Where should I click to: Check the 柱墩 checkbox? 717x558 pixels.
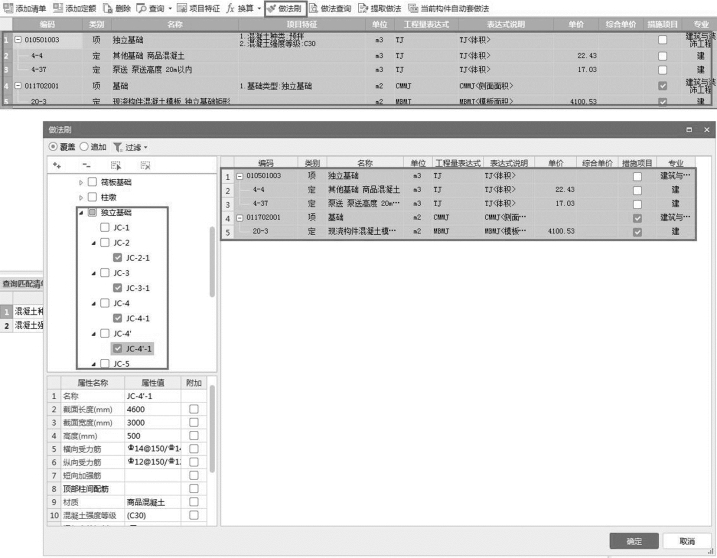pos(92,197)
